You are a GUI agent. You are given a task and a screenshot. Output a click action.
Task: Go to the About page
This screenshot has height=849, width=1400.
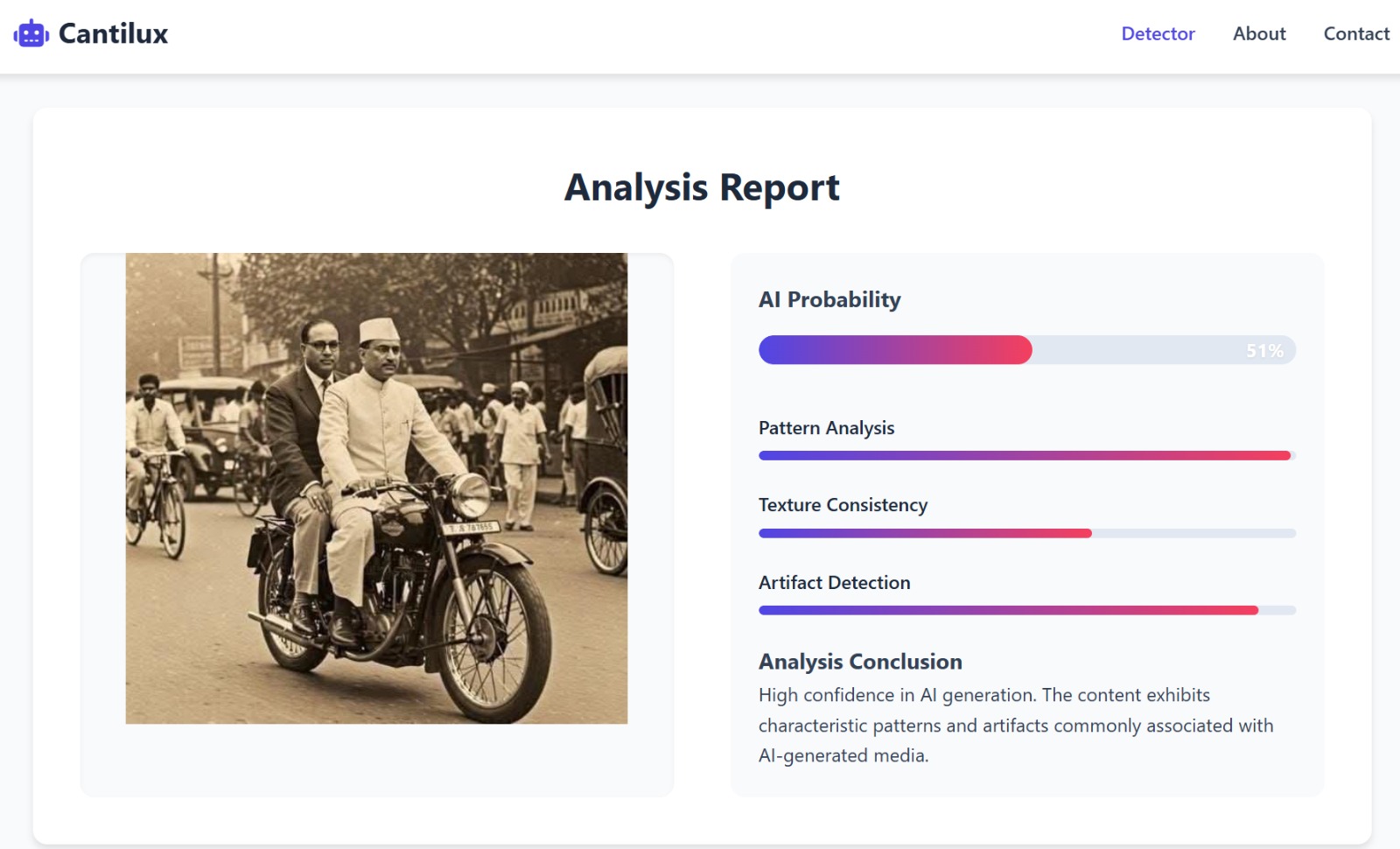pos(1259,34)
